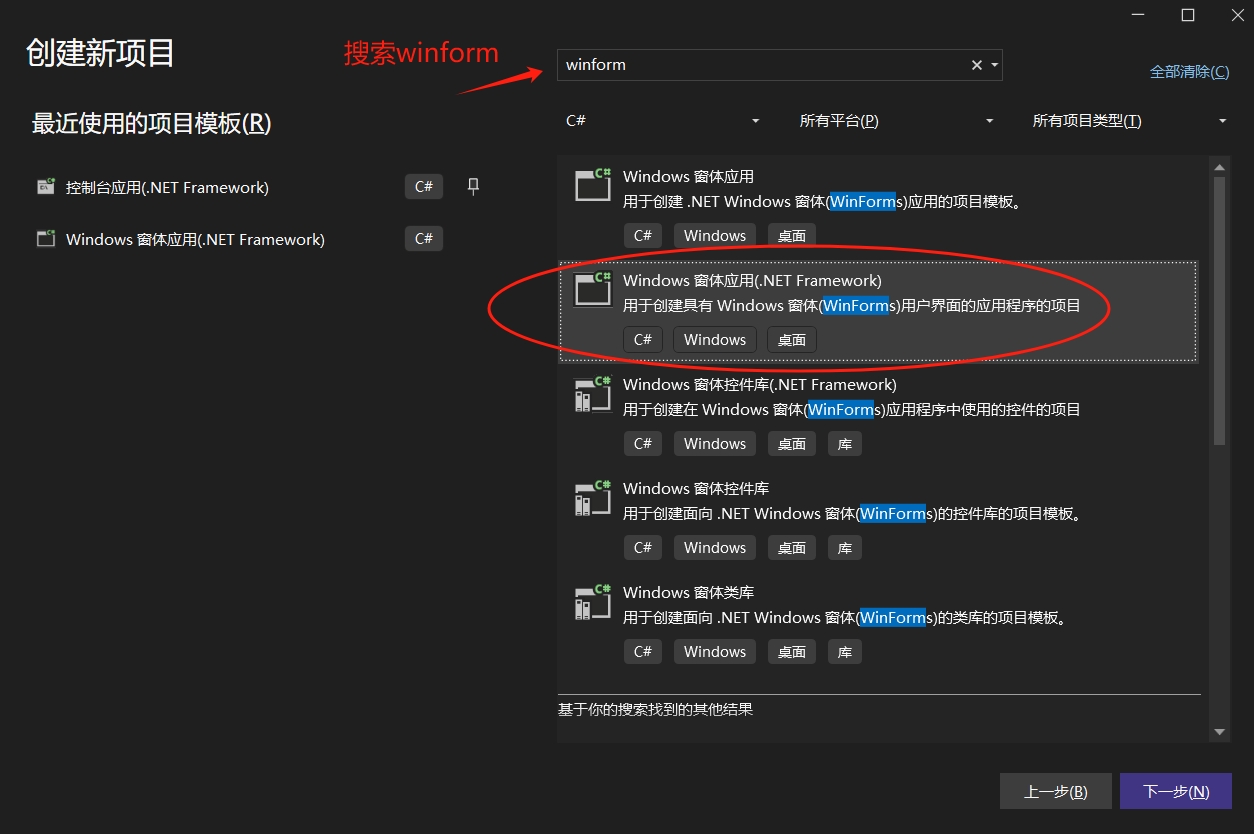Click the Windows 窗体应用 template icon
This screenshot has height=834, width=1254.
click(592, 185)
